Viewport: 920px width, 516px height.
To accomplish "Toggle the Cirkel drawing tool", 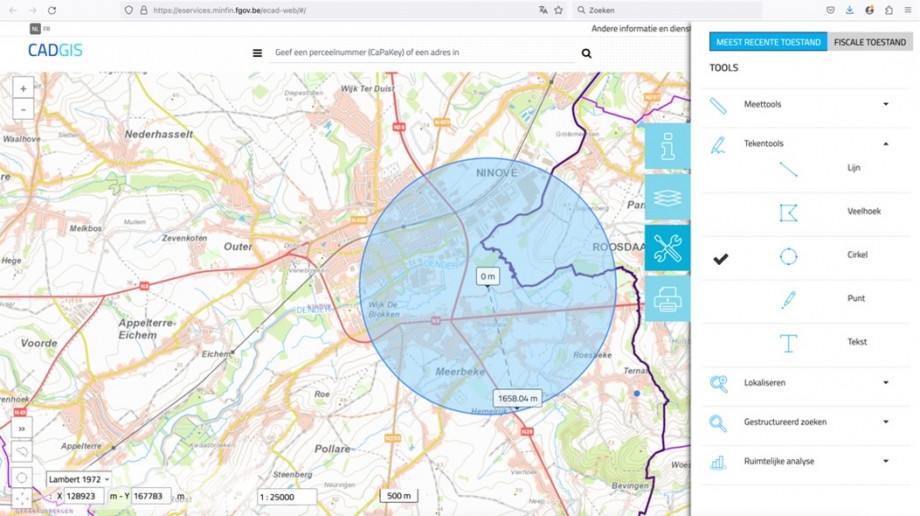I will pyautogui.click(x=789, y=256).
